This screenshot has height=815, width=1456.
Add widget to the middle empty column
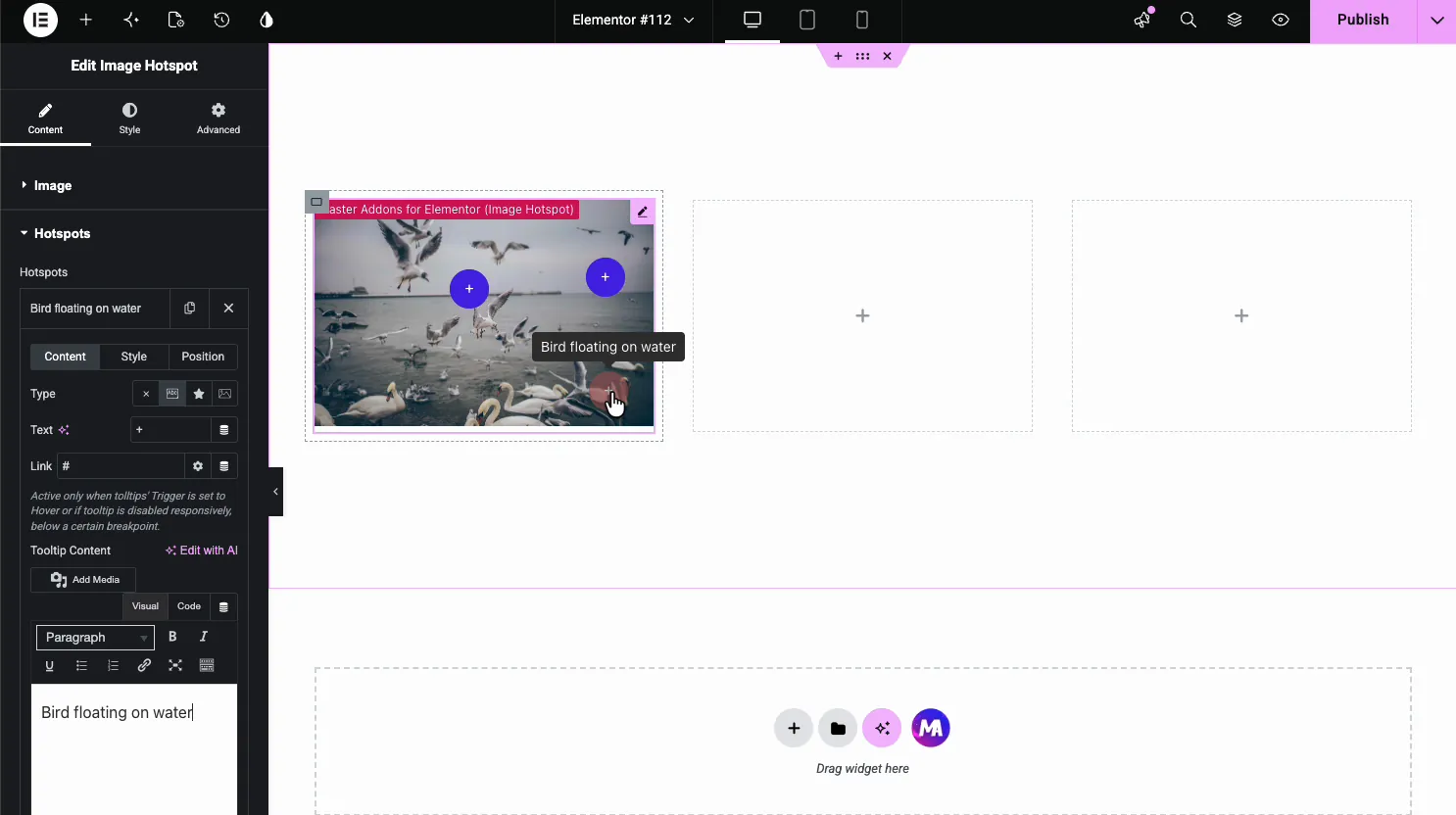click(x=862, y=315)
